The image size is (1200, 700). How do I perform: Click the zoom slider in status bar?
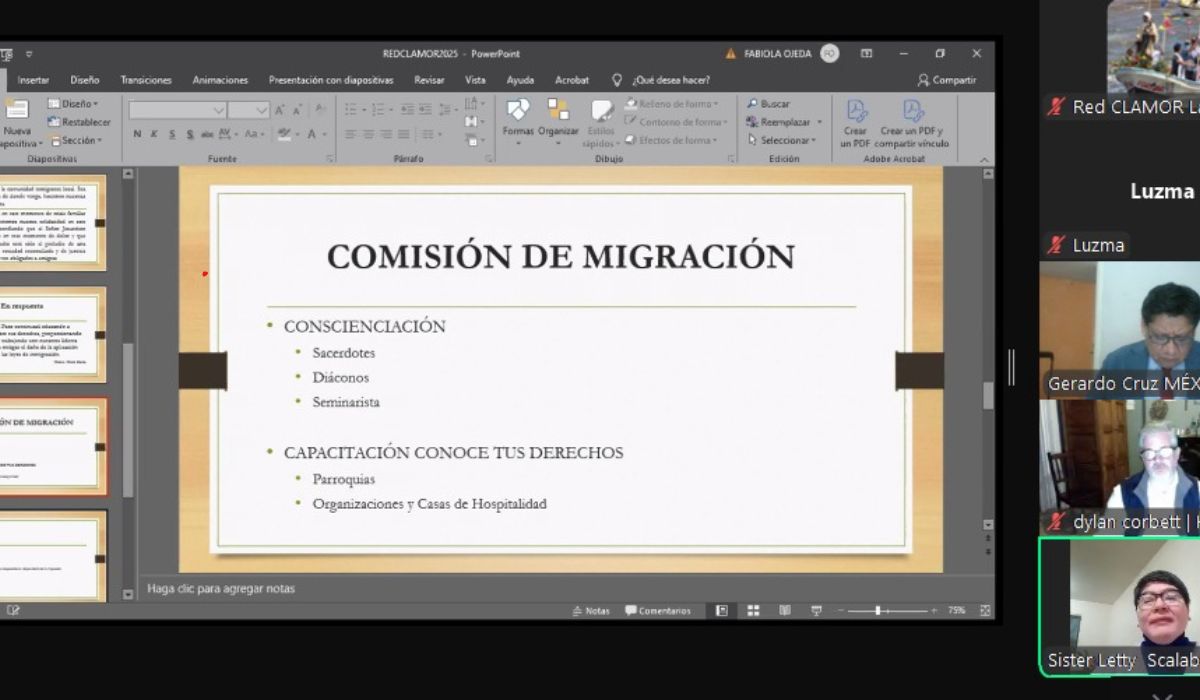[878, 611]
